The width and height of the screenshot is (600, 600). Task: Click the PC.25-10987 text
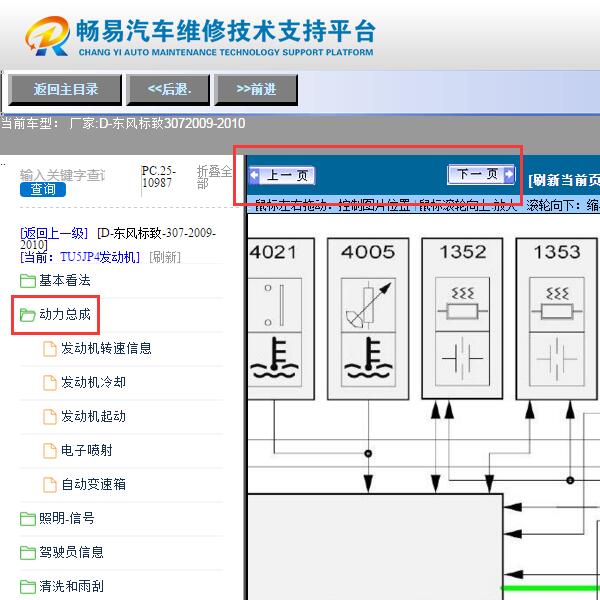tap(158, 177)
